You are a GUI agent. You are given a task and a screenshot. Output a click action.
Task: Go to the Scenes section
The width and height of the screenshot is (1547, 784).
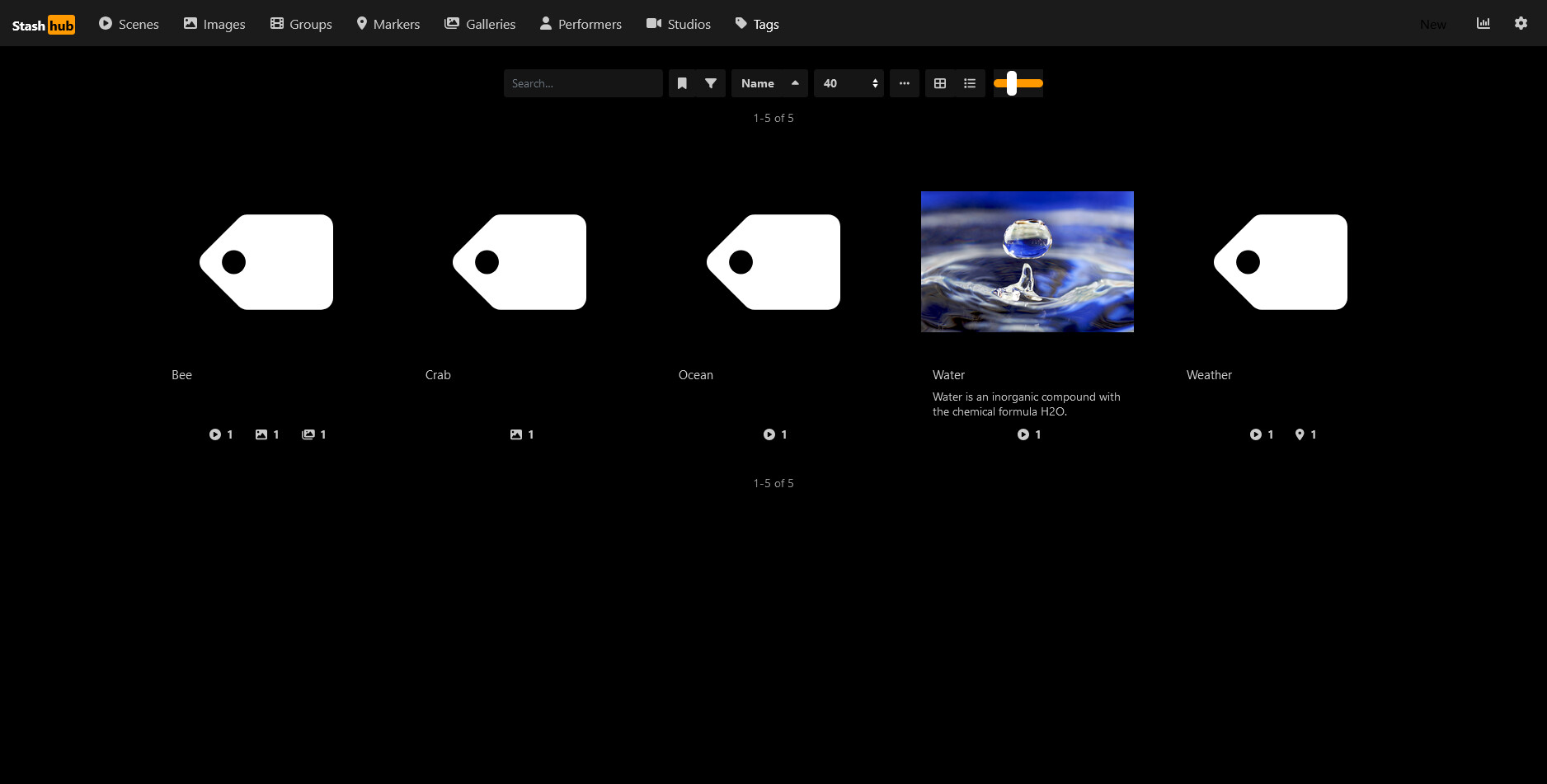point(129,24)
